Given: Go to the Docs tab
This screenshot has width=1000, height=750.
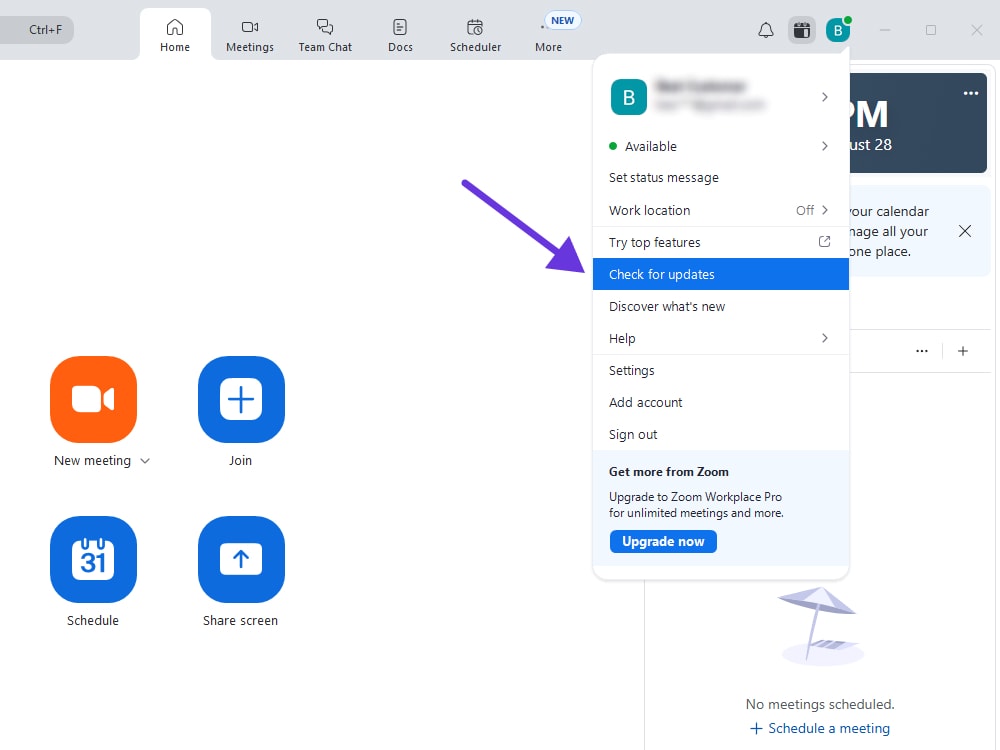Looking at the screenshot, I should coord(400,36).
